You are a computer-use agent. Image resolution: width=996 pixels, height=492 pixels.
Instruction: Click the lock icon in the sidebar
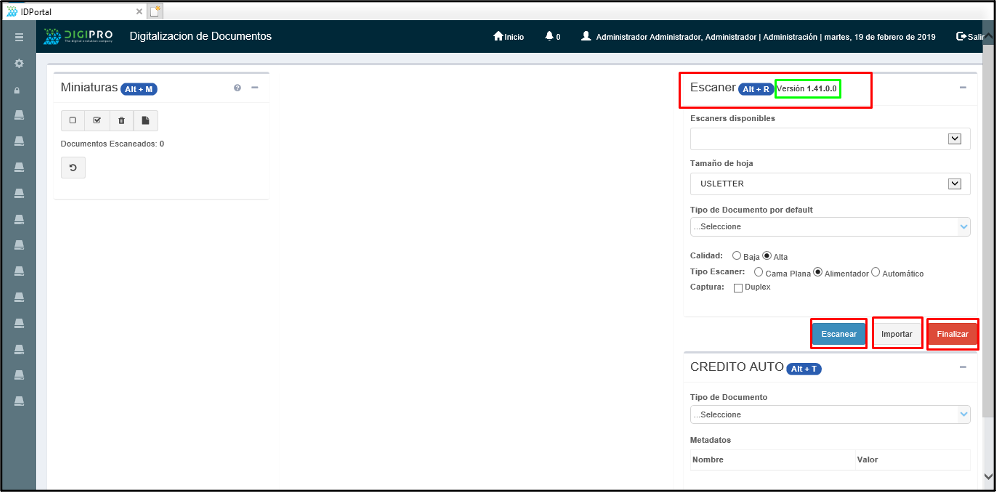pyautogui.click(x=18, y=90)
